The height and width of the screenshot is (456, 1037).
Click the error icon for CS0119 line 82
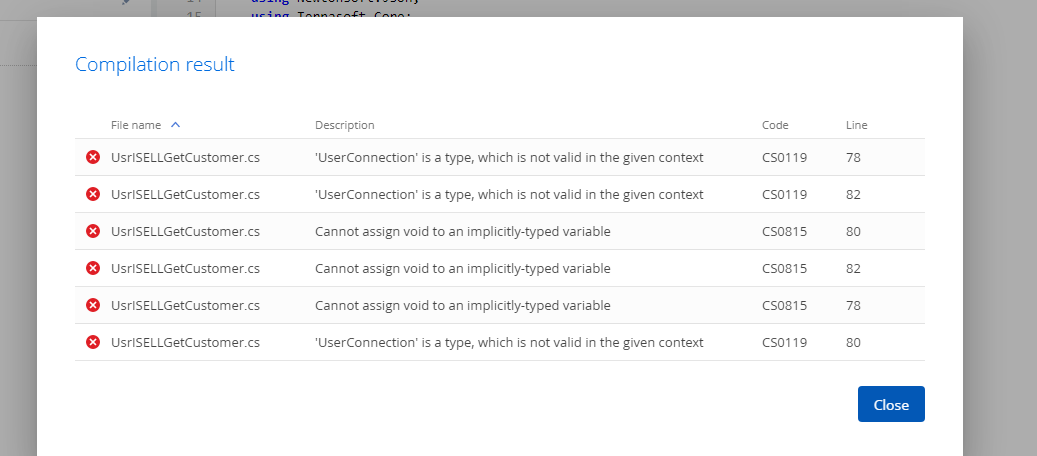click(x=93, y=195)
